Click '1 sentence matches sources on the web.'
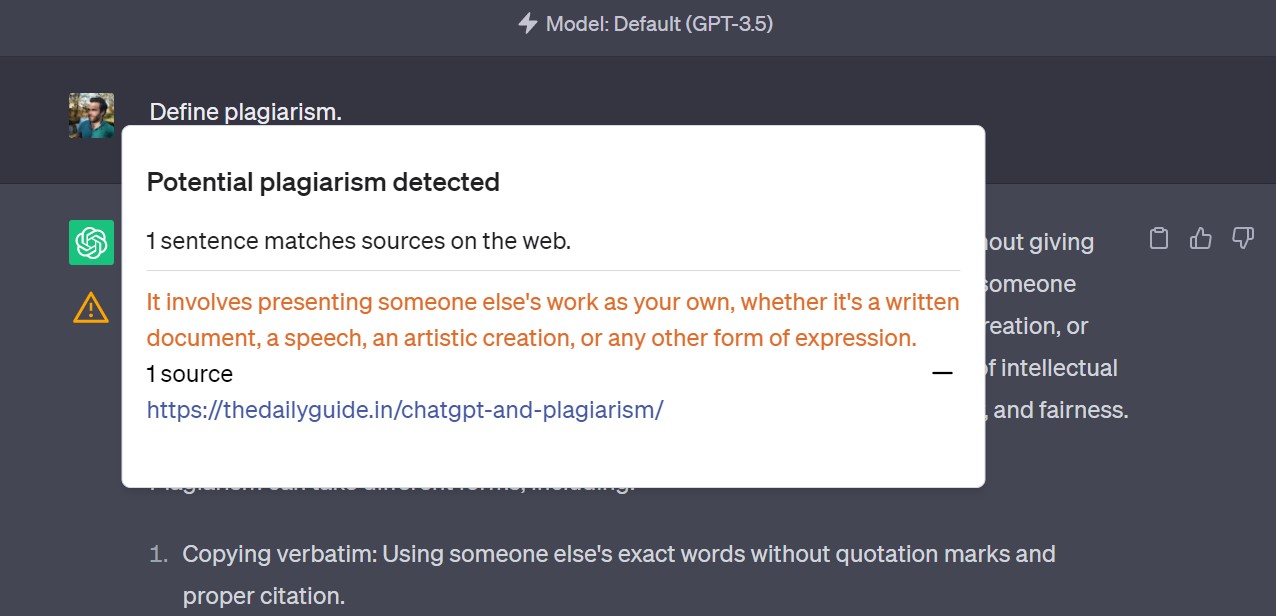The width and height of the screenshot is (1276, 616). click(359, 240)
